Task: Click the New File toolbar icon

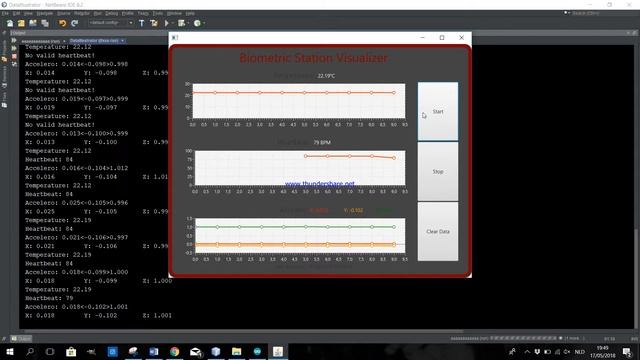Action: pos(10,23)
